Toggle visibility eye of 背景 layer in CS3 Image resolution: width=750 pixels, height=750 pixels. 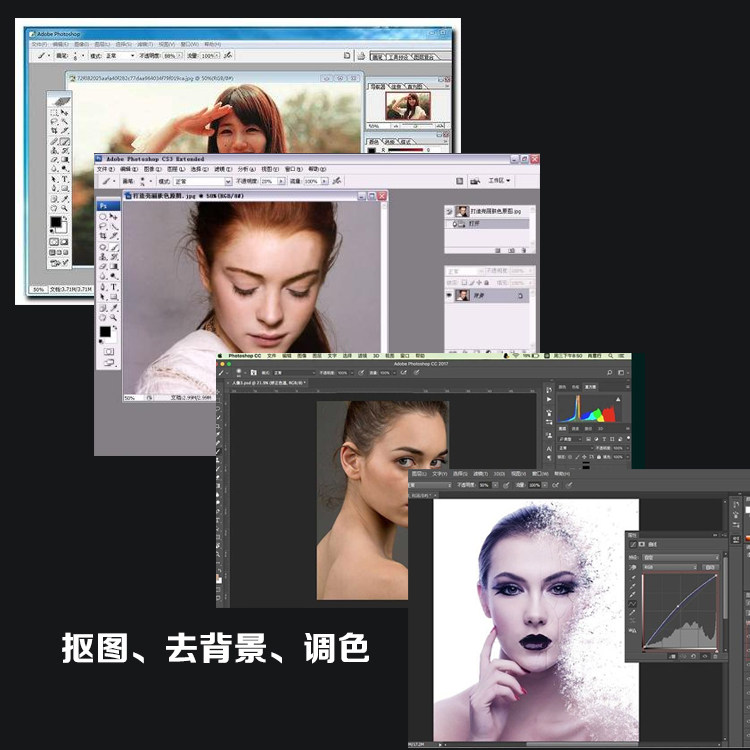click(x=450, y=295)
